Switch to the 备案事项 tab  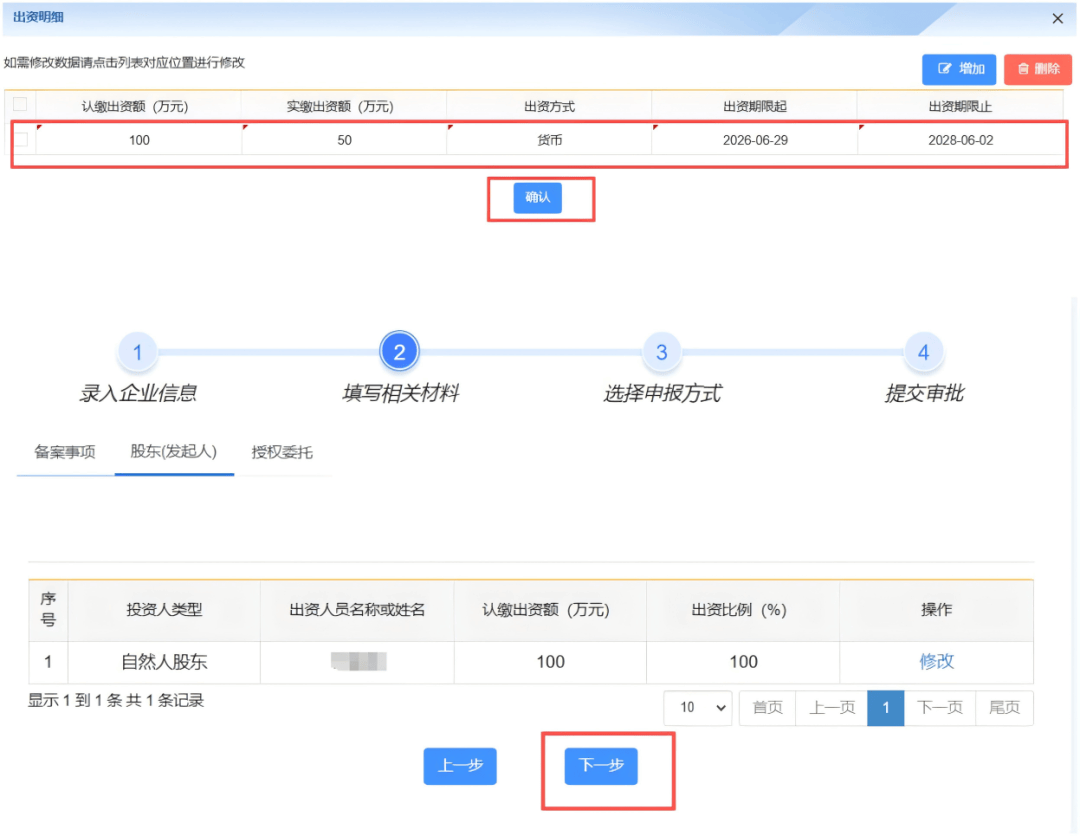point(65,452)
